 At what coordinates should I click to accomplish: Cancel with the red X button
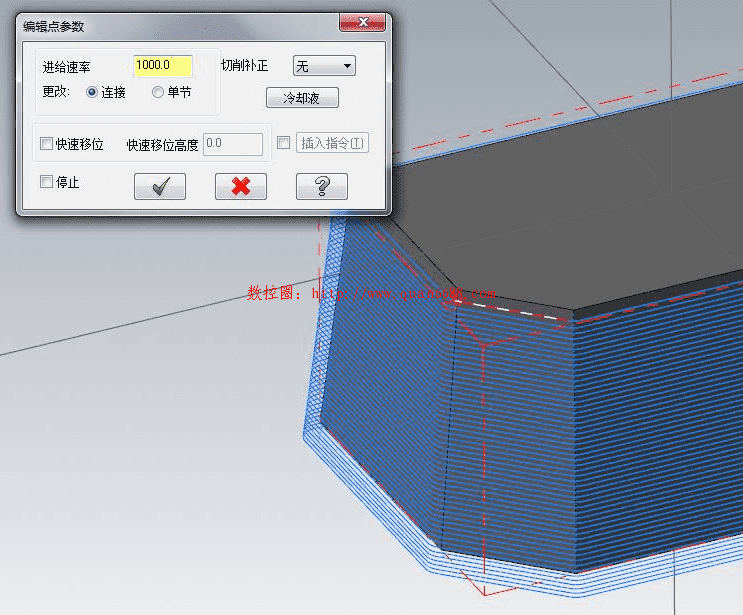click(241, 186)
